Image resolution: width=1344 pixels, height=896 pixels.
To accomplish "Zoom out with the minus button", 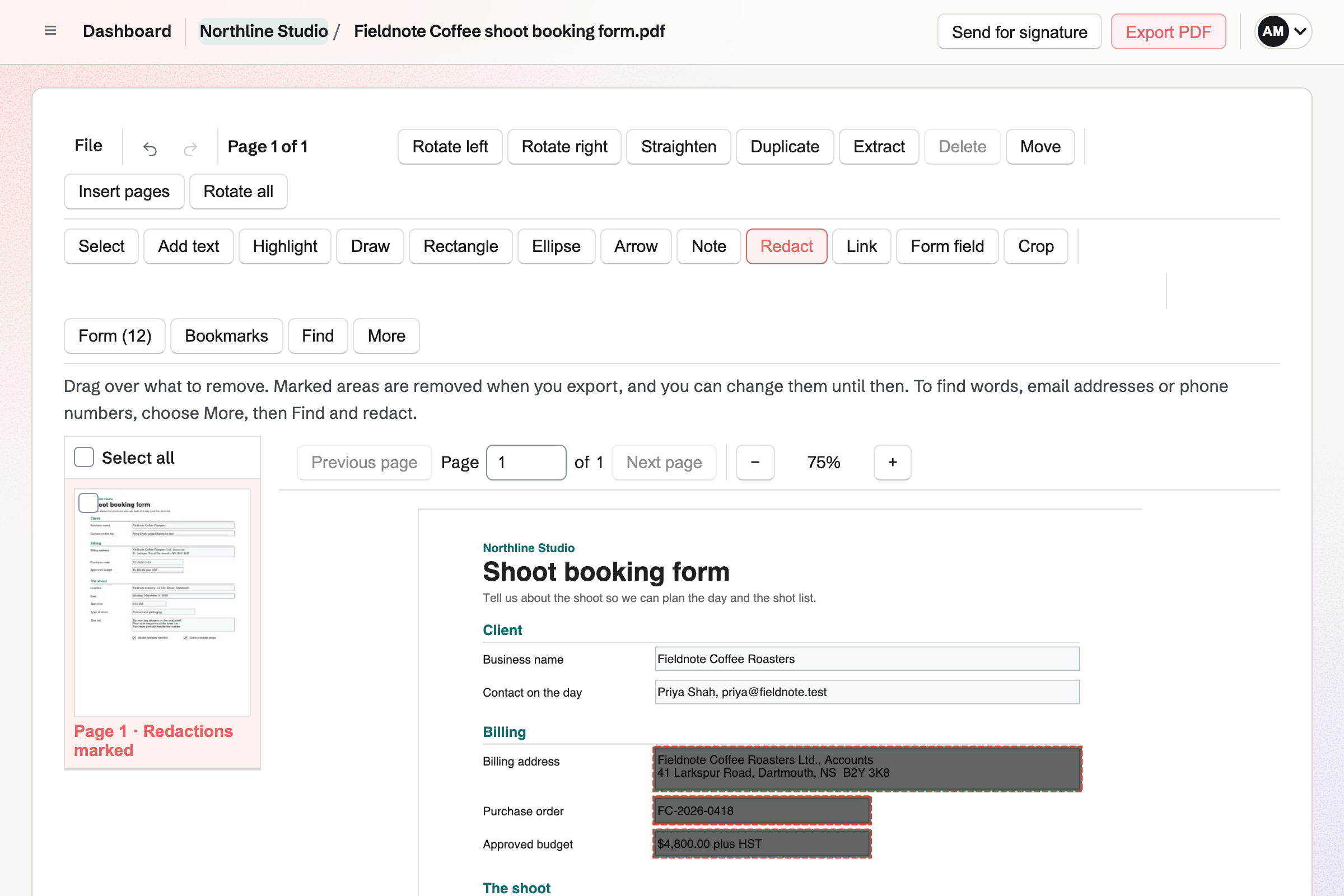I will [x=755, y=463].
